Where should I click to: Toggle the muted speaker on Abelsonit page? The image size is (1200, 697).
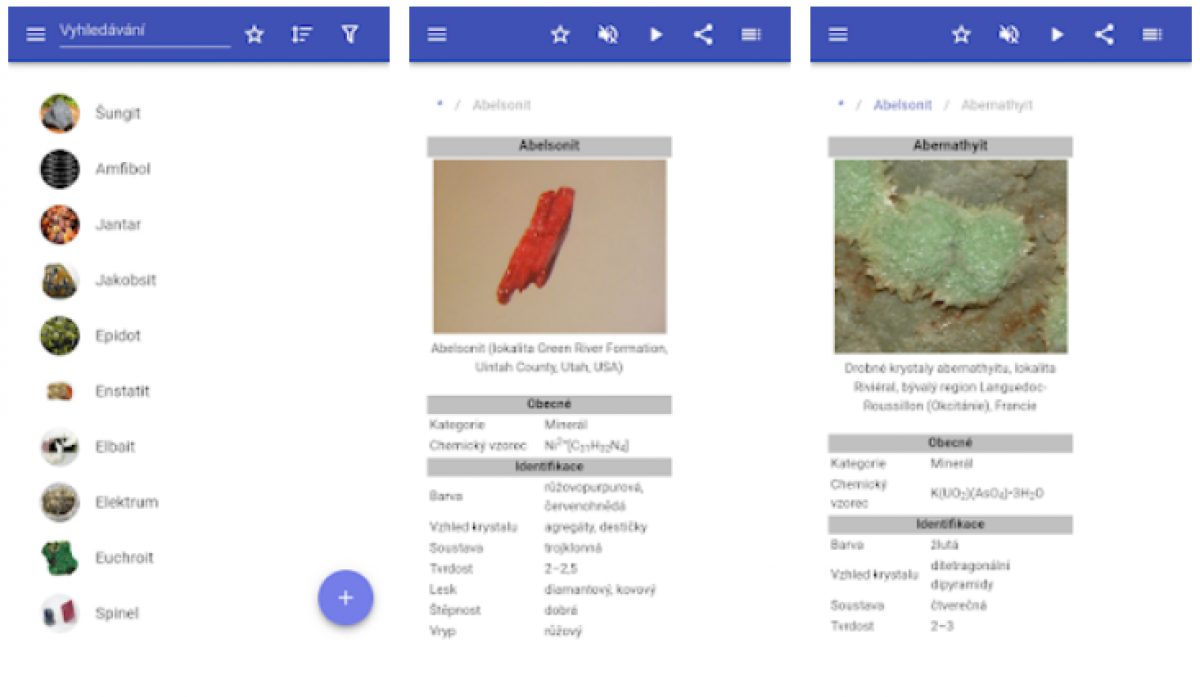tap(607, 35)
